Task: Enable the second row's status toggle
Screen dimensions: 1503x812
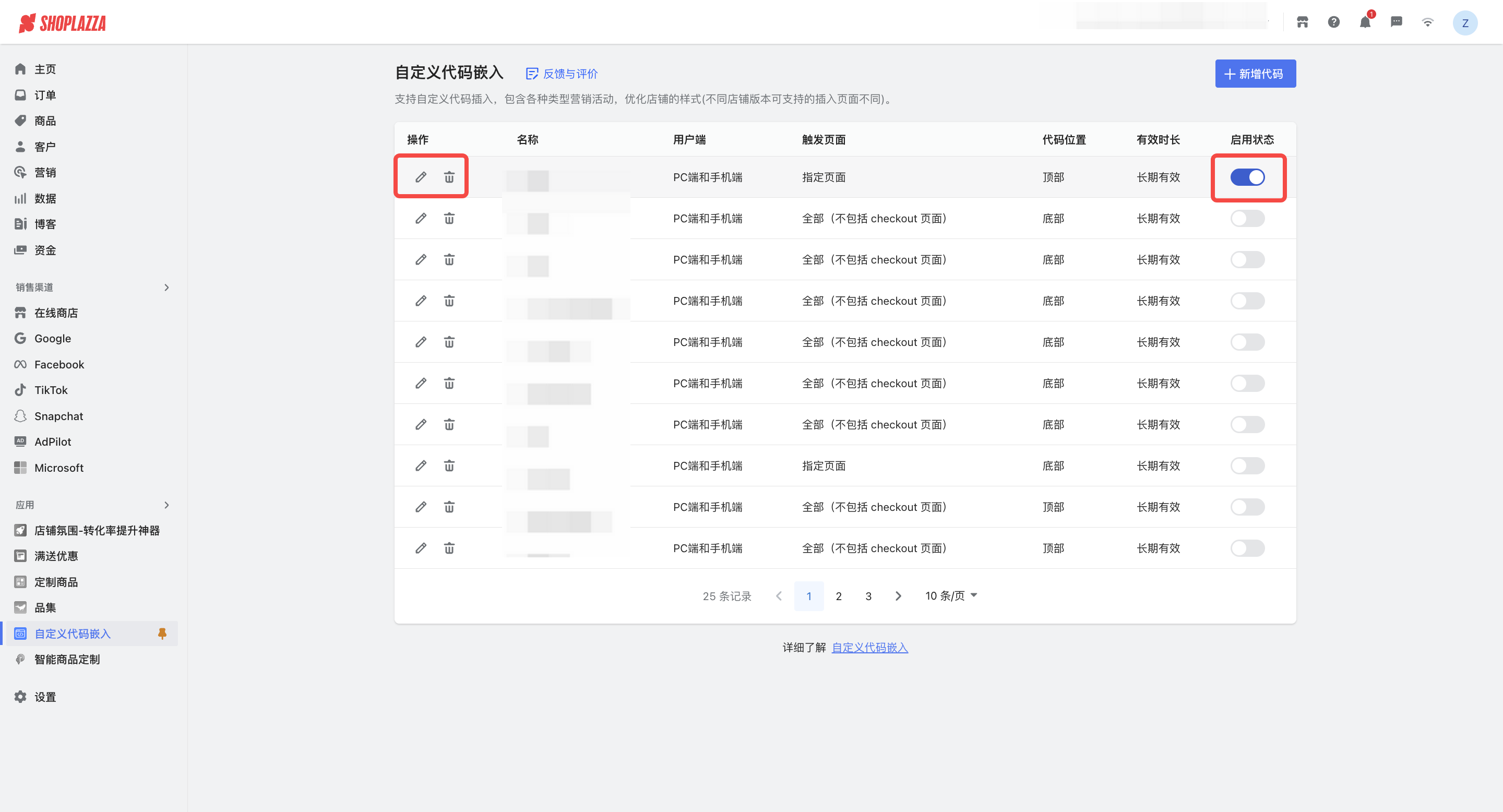Action: tap(1247, 218)
